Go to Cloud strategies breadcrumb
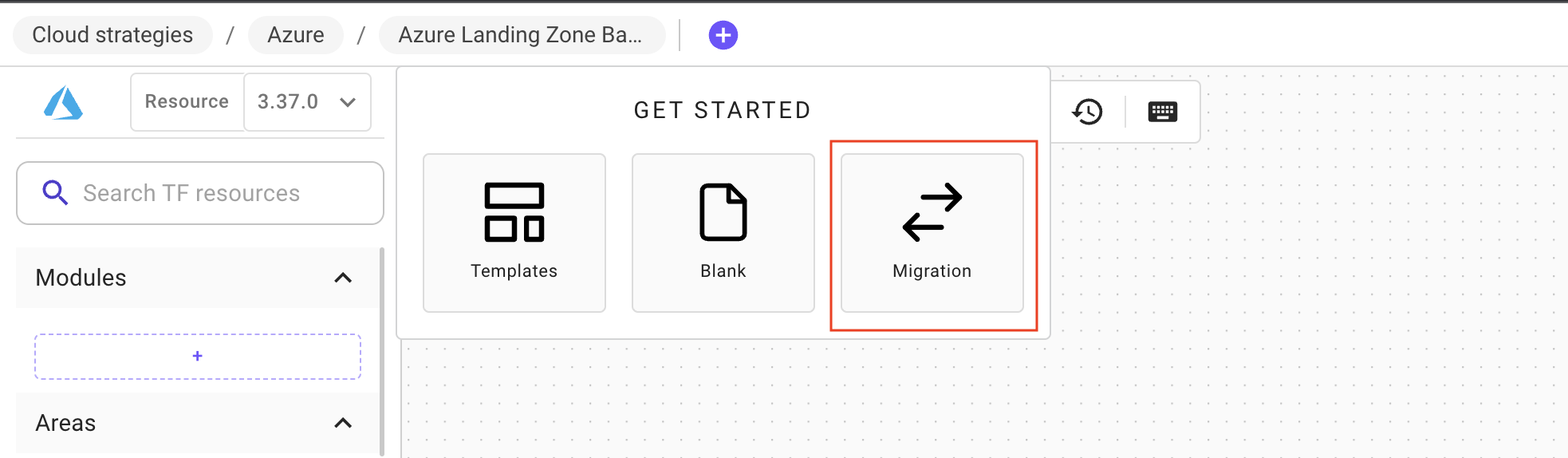1568x458 pixels. pos(112,35)
